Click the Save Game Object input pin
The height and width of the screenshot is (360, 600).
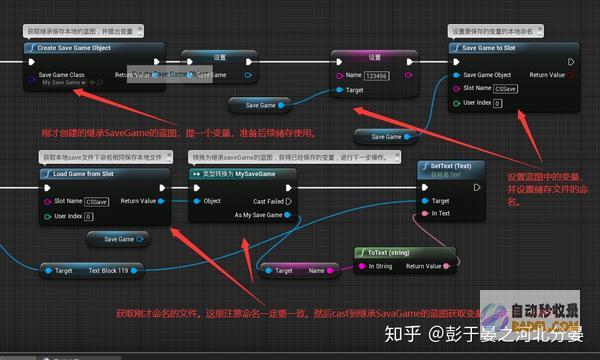(457, 75)
